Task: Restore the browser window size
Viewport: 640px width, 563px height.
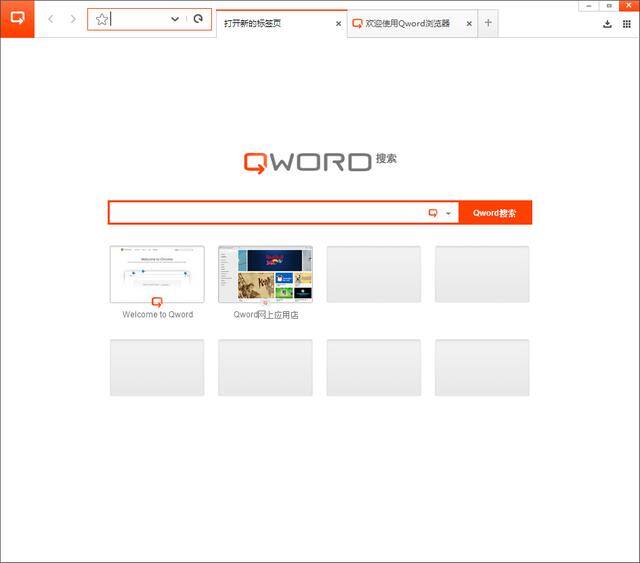Action: click(609, 6)
